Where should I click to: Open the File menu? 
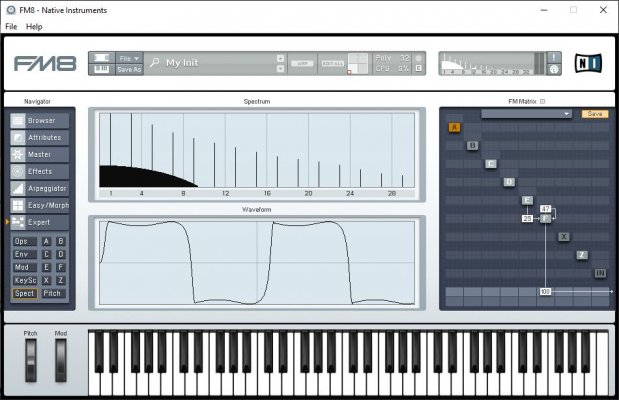point(11,26)
